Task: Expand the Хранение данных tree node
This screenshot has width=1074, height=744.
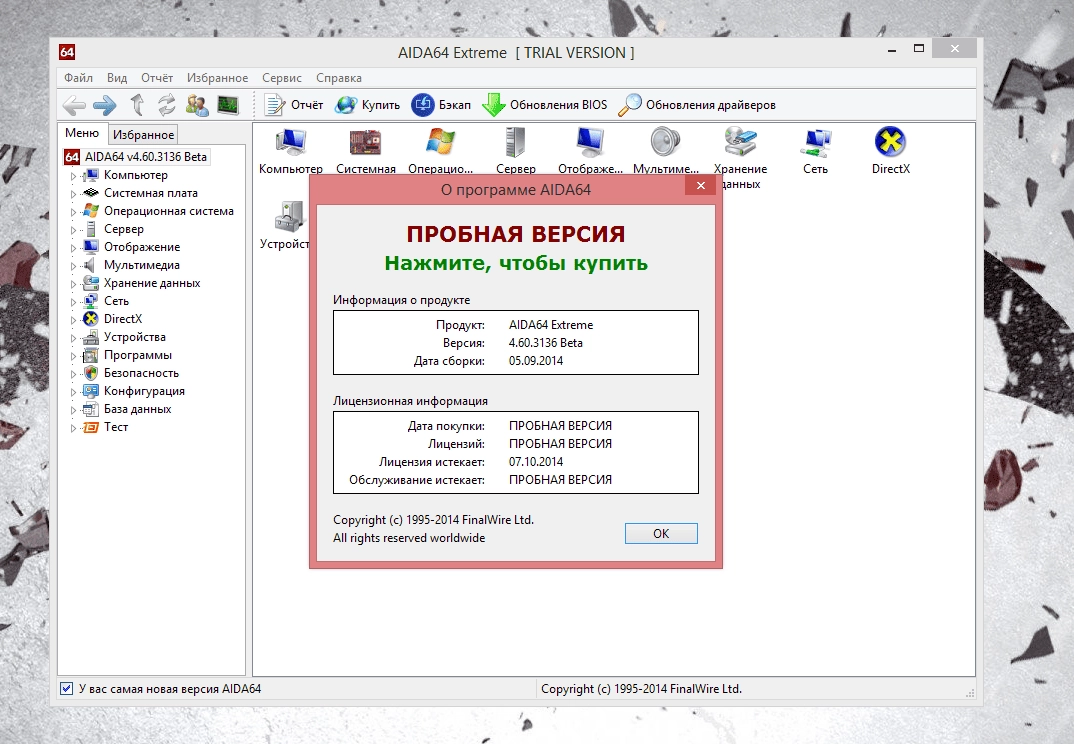Action: click(x=73, y=284)
